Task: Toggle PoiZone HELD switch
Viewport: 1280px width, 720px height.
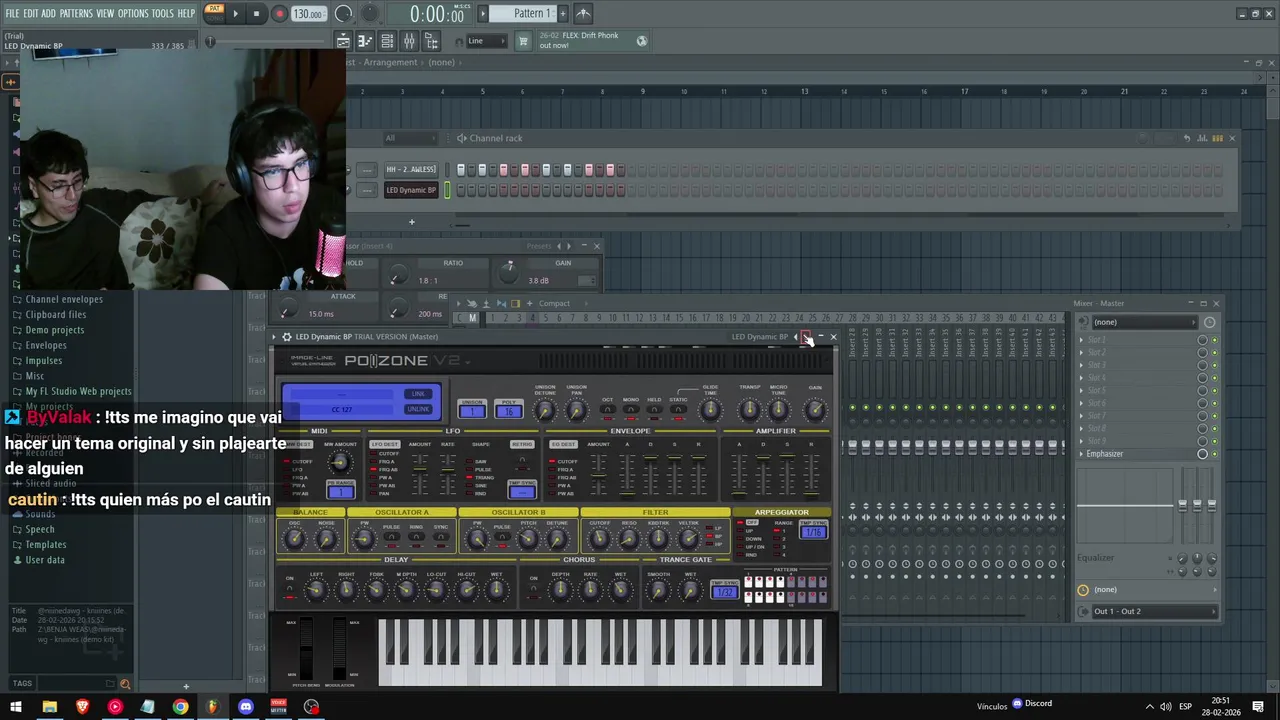Action: [654, 408]
